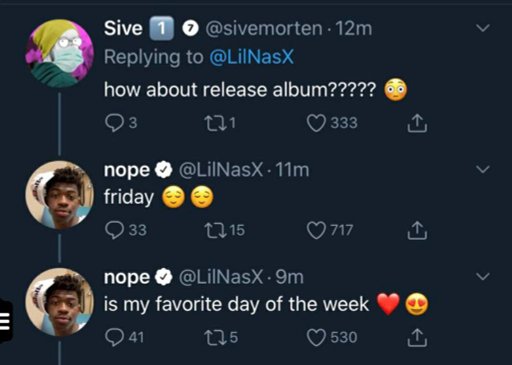Retweet the 'favorite day of the week' tweet
This screenshot has height=365, width=512.
click(213, 337)
